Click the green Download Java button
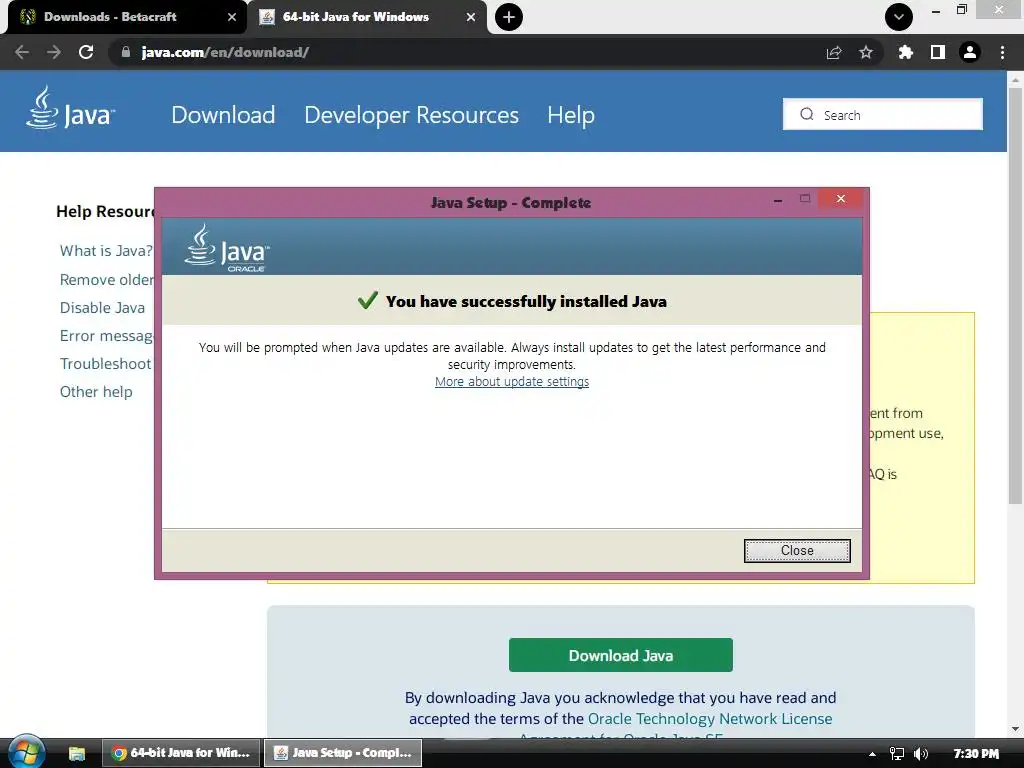Screen dimensions: 1024x768 click(620, 655)
